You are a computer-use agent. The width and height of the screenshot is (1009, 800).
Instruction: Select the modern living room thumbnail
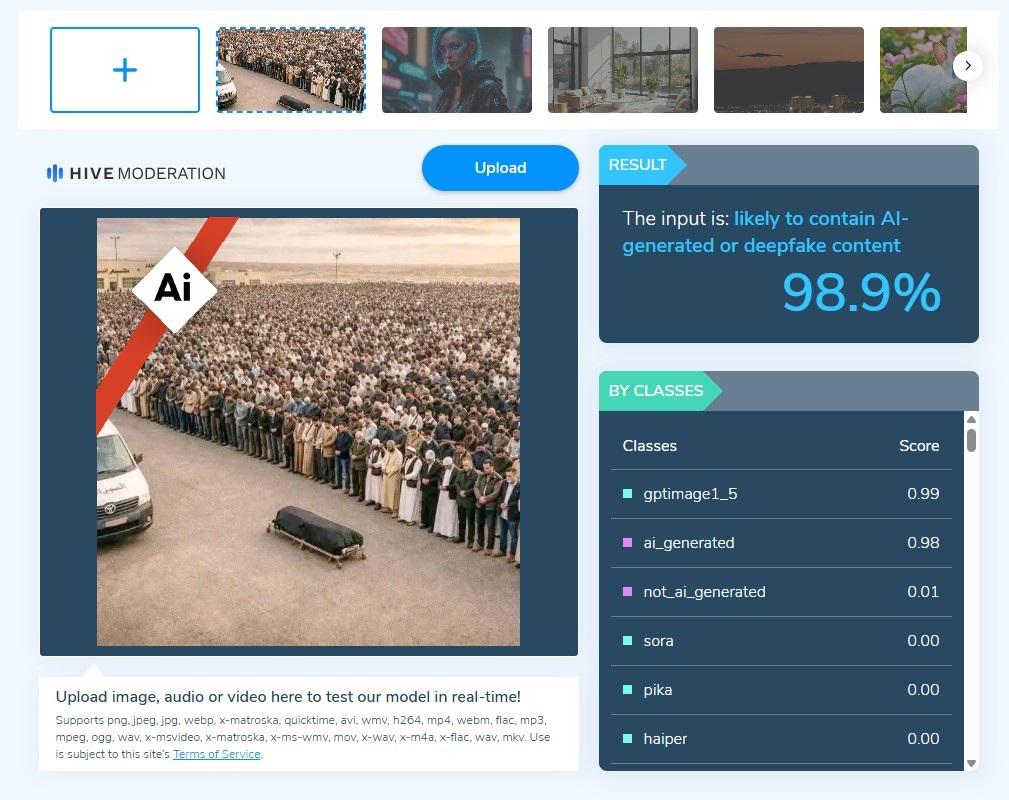(x=623, y=70)
